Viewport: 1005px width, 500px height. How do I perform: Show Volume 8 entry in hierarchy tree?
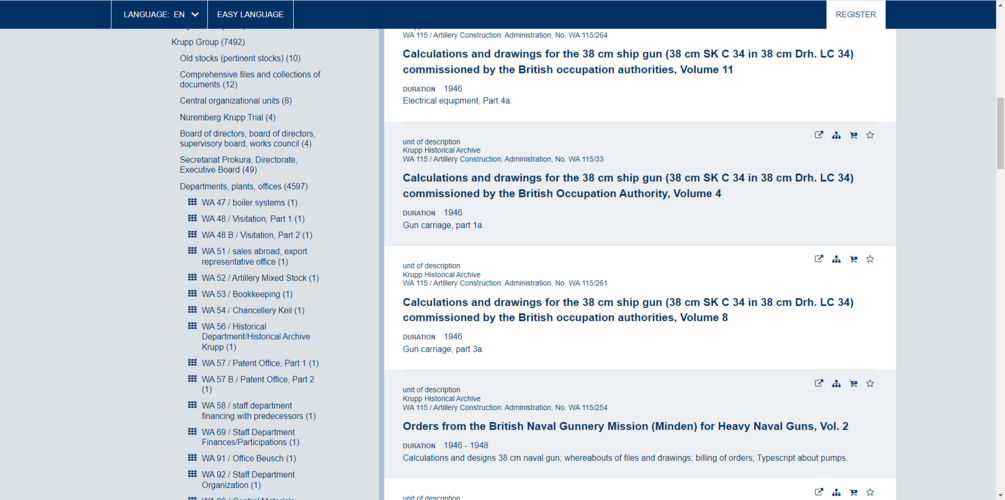tap(836, 259)
